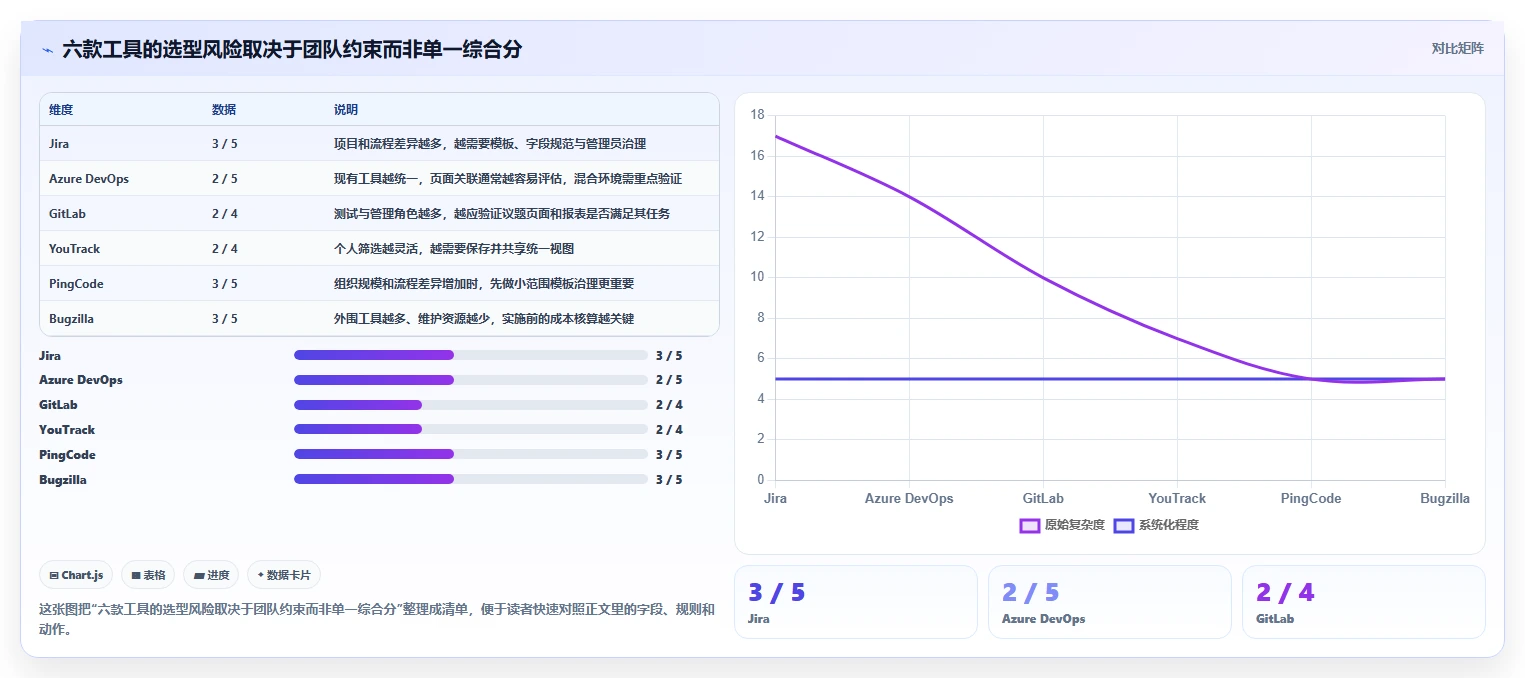
Task: Click the 18 value on chart y-axis
Action: click(757, 115)
